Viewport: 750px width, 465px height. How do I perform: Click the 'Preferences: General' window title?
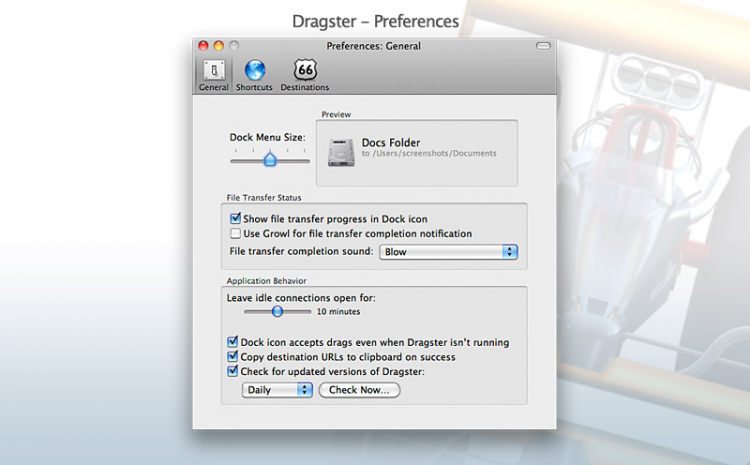click(374, 46)
